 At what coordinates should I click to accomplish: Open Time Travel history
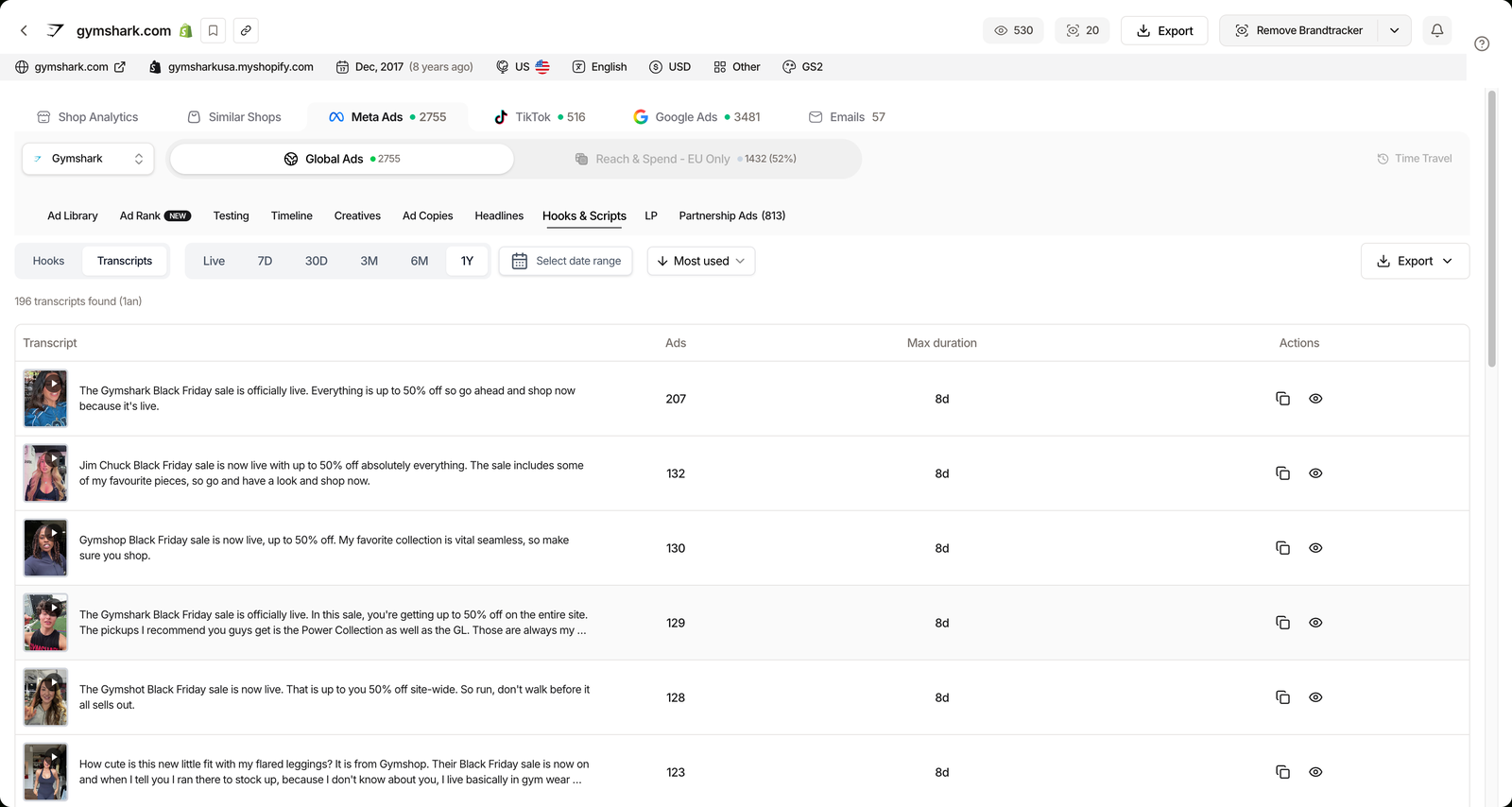coord(1415,159)
